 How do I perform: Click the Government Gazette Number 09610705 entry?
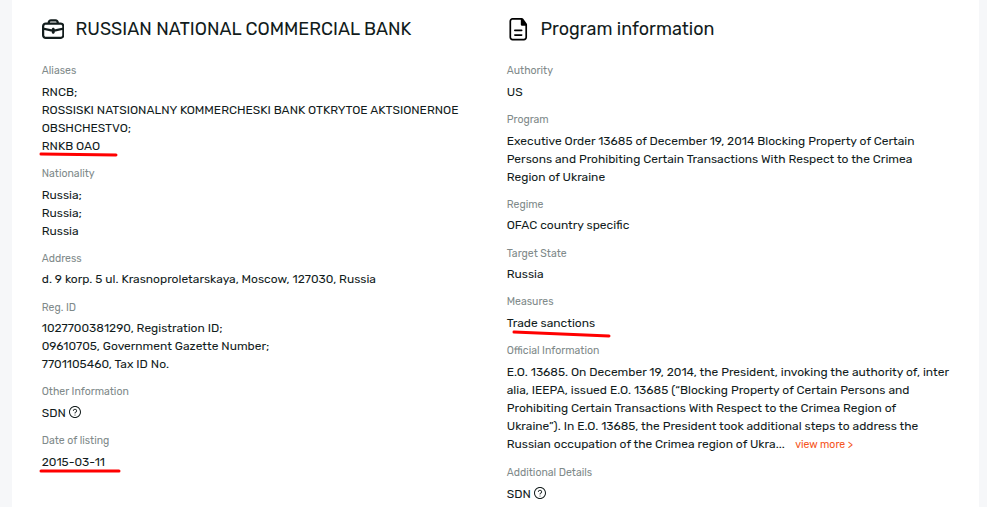pyautogui.click(x=155, y=346)
